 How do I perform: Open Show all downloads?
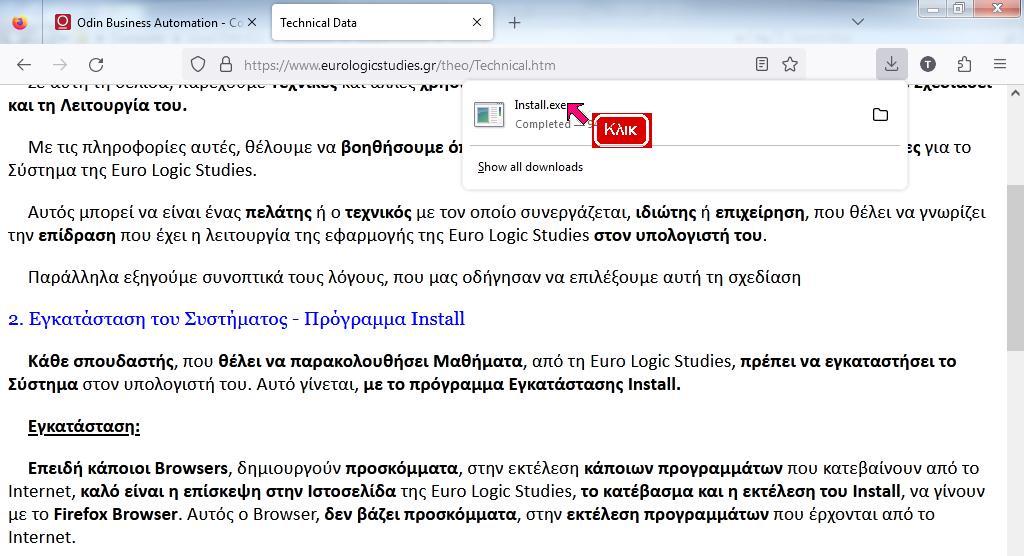(x=530, y=167)
